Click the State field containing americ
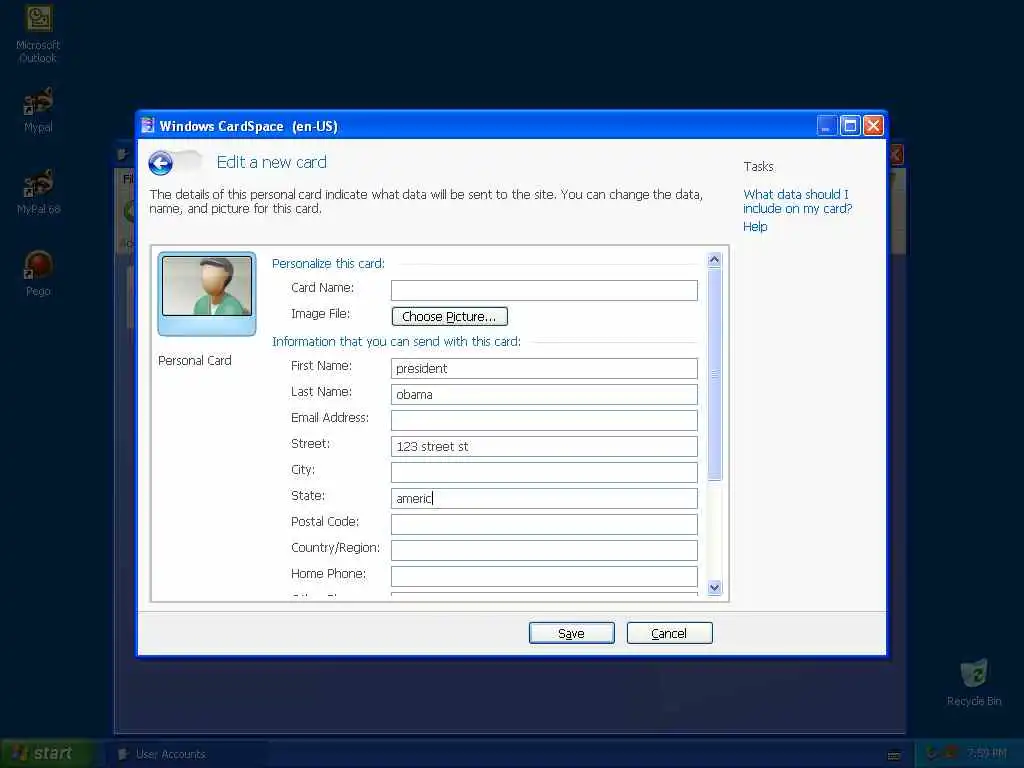 (x=544, y=498)
